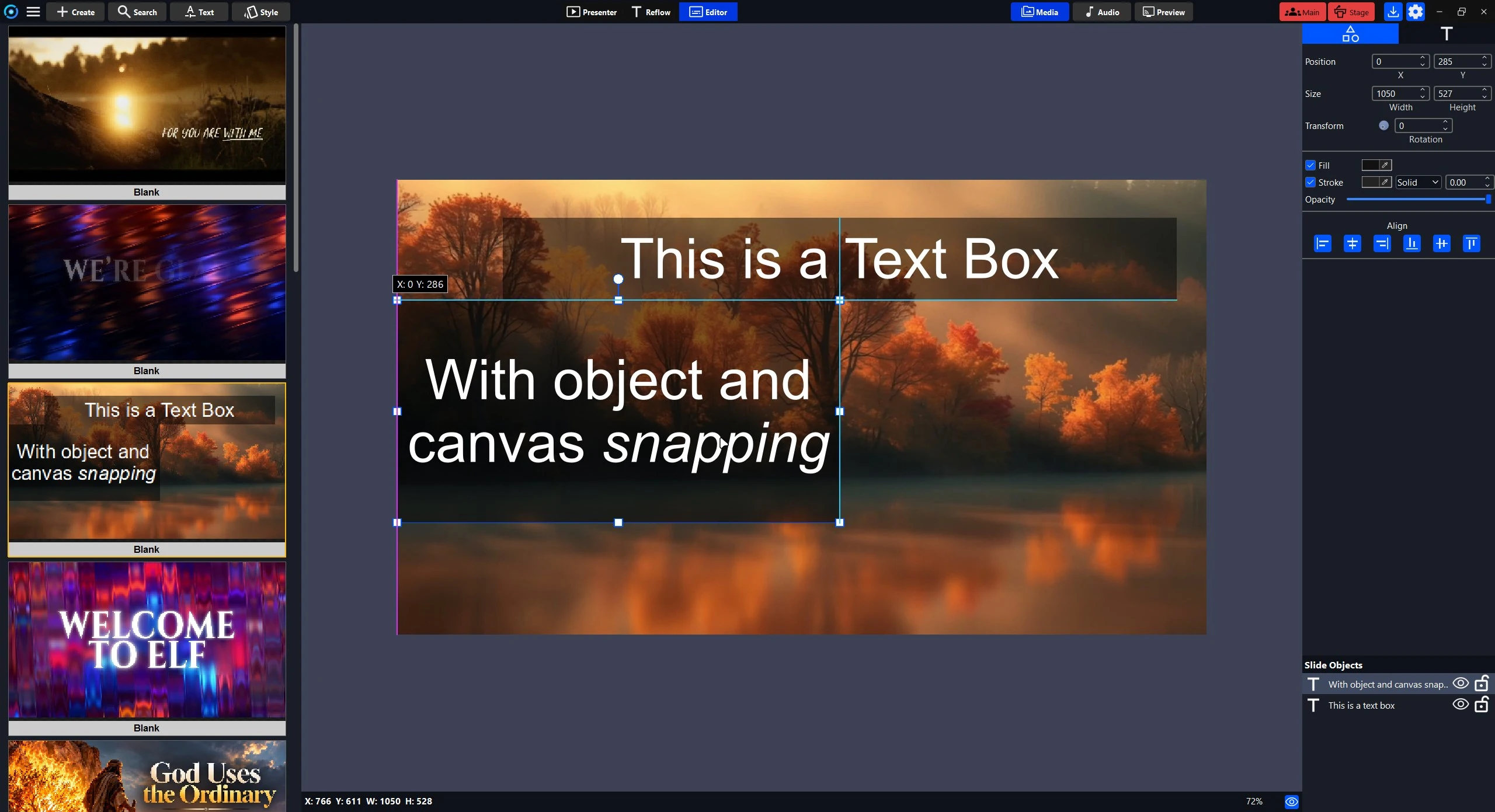This screenshot has width=1495, height=812.
Task: Click the download arrow icon in the top bar
Action: pos(1393,12)
